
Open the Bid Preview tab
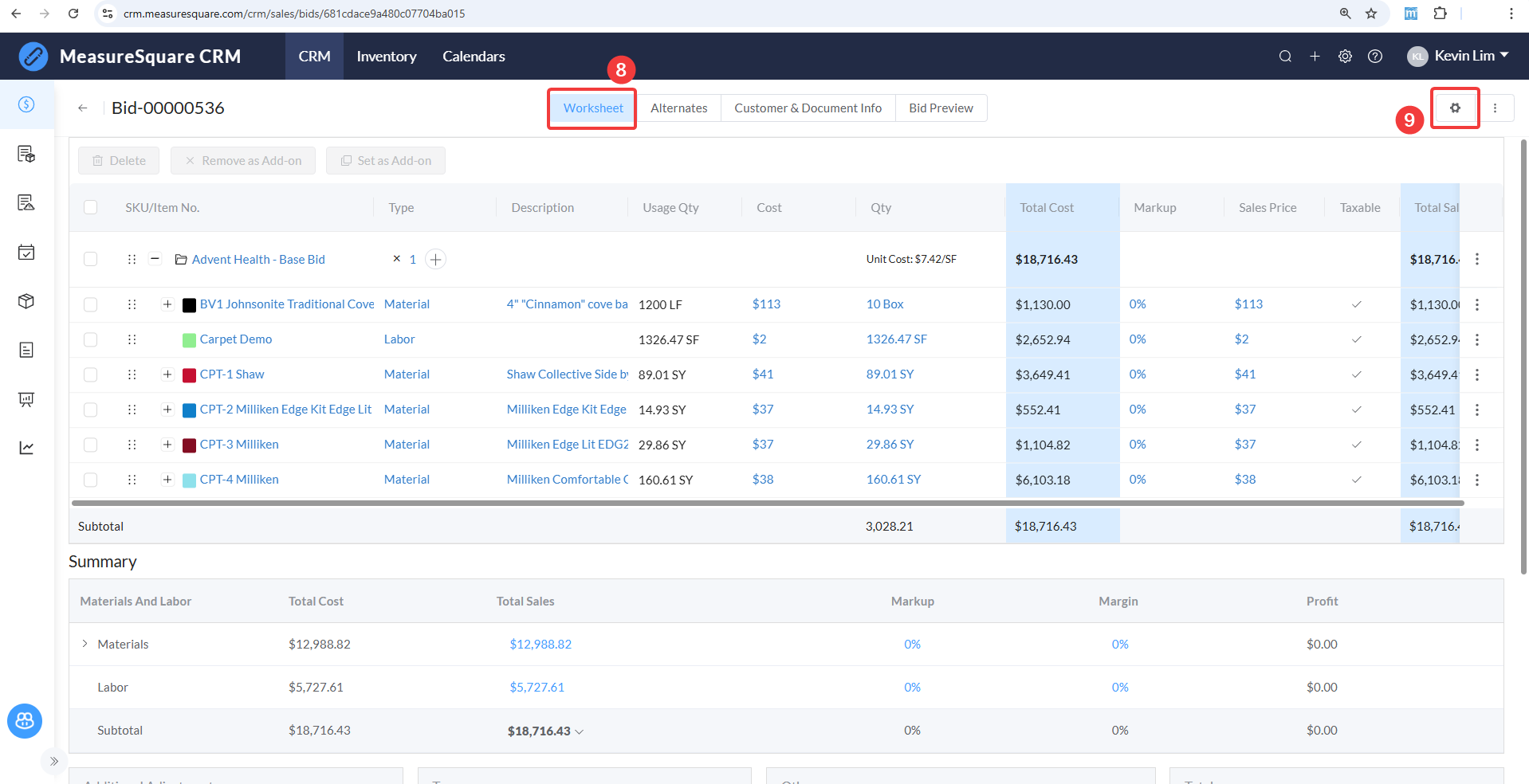[941, 108]
